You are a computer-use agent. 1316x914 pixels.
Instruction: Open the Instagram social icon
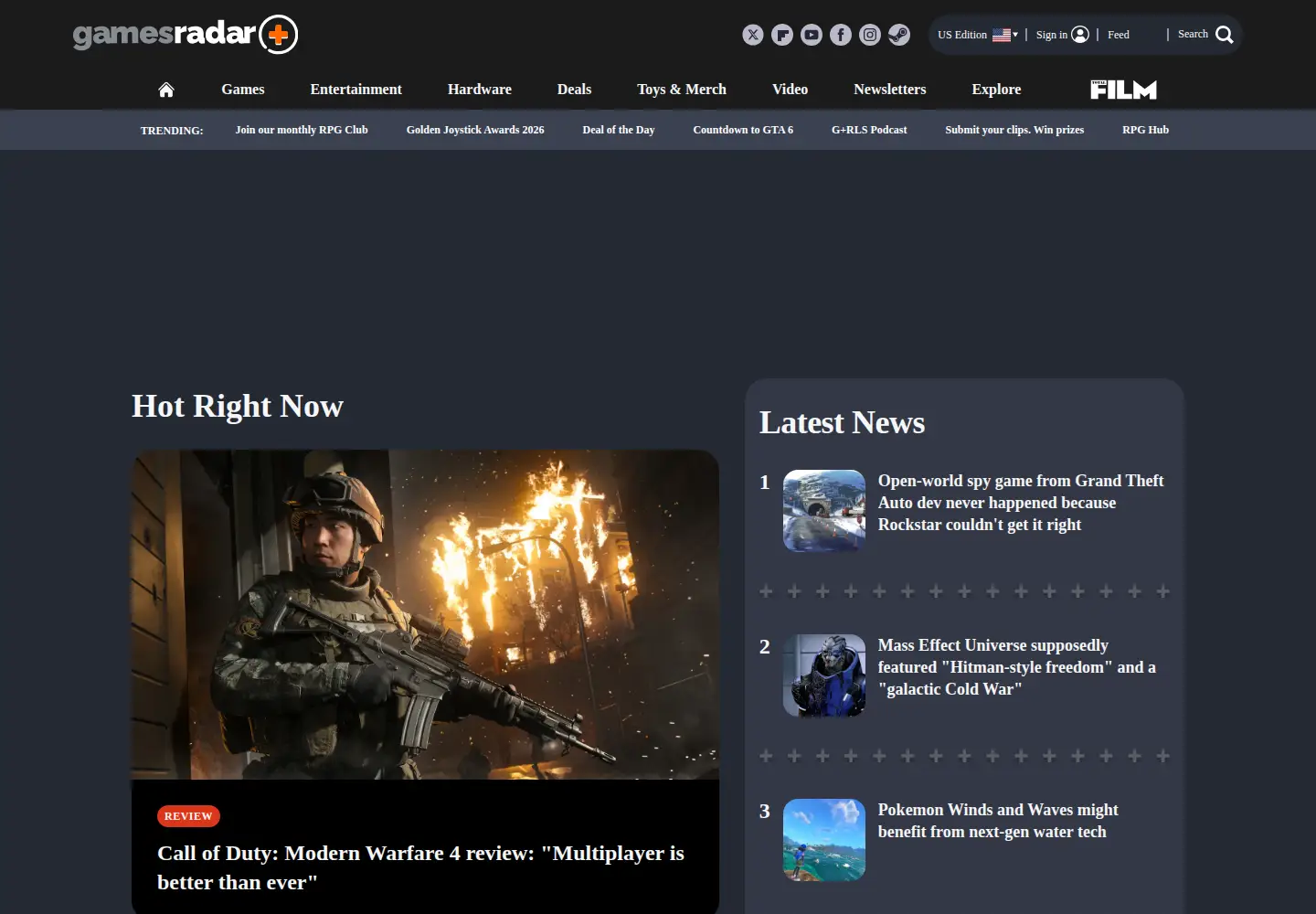click(x=870, y=35)
